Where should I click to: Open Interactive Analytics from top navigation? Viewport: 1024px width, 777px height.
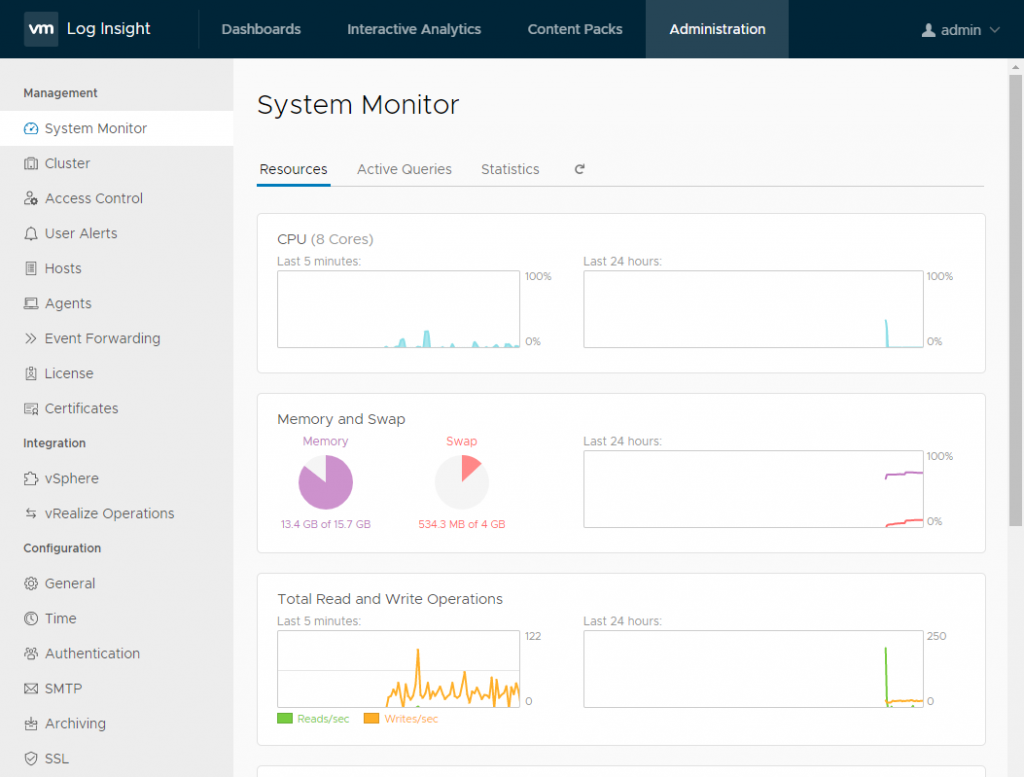click(414, 30)
